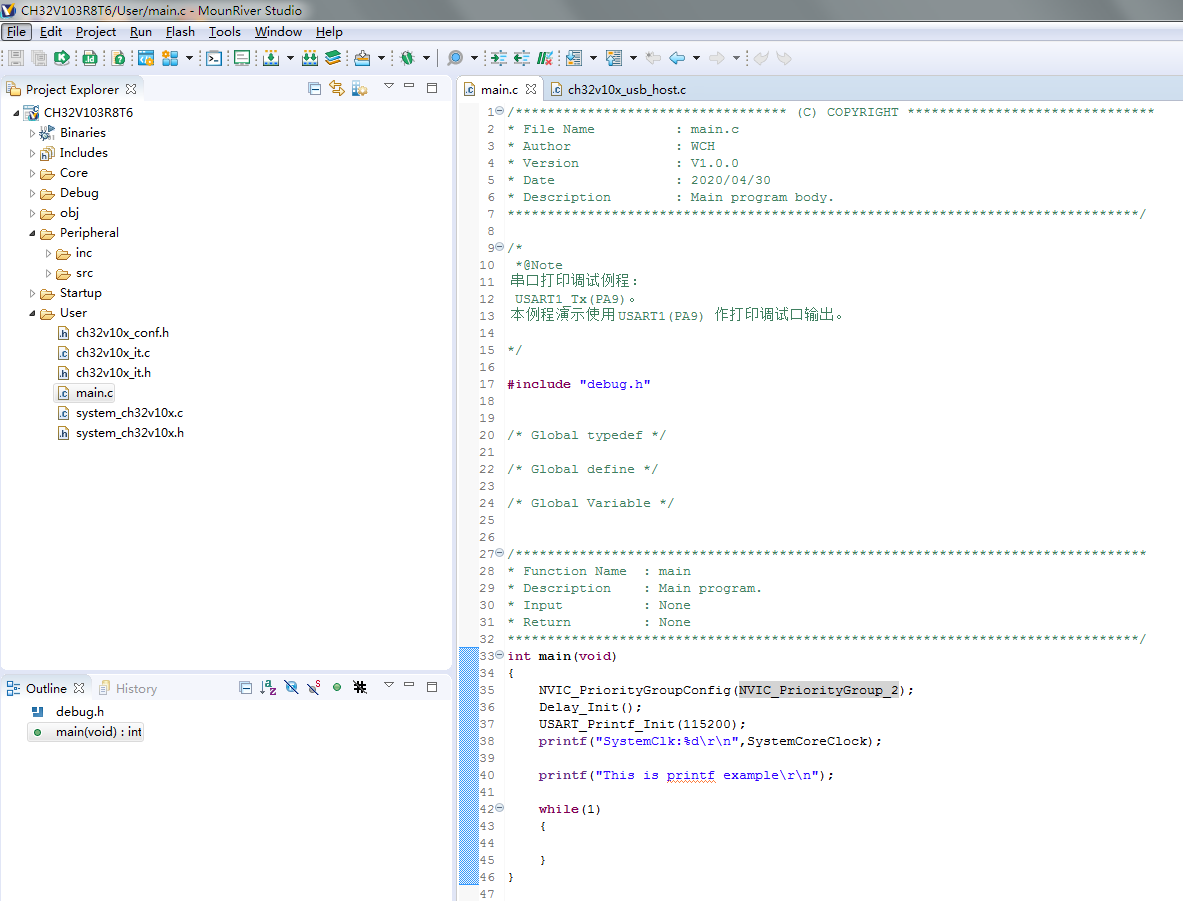
Task: Fold the main function at line 33
Action: [499, 656]
